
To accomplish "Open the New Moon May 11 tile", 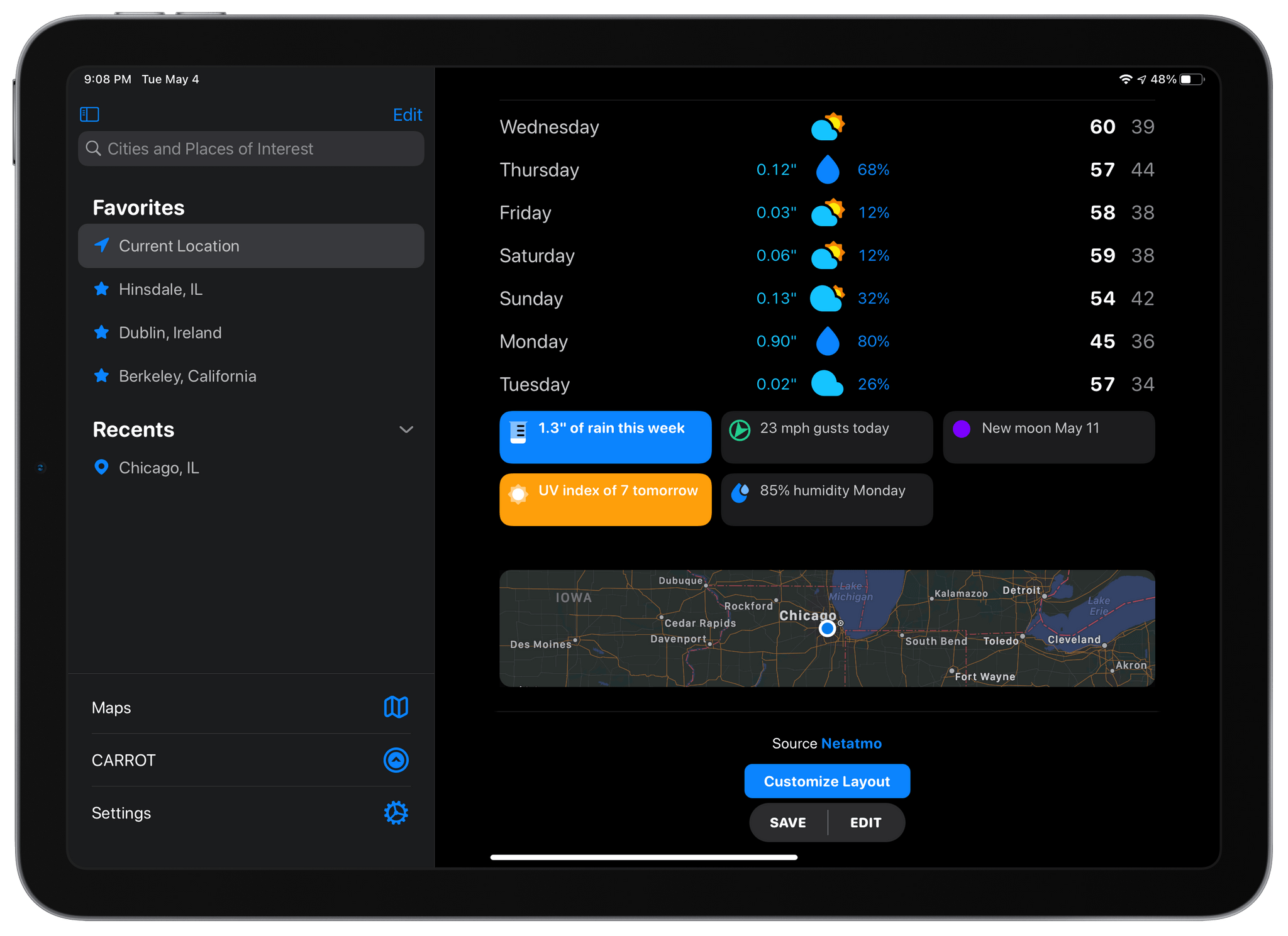I will click(1044, 430).
